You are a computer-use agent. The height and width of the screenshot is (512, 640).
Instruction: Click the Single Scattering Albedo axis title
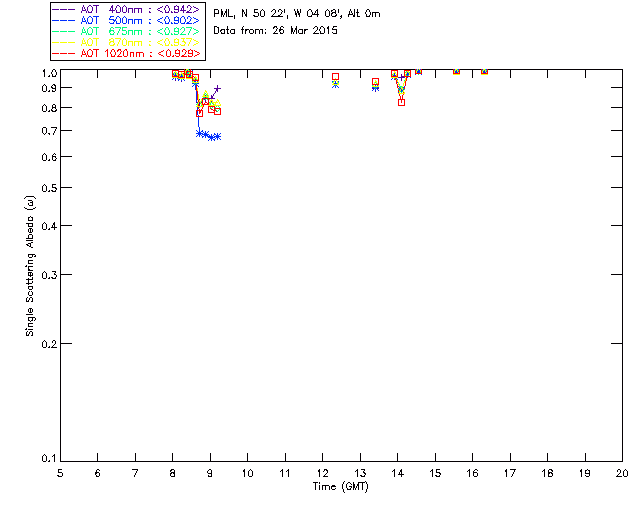click(30, 266)
